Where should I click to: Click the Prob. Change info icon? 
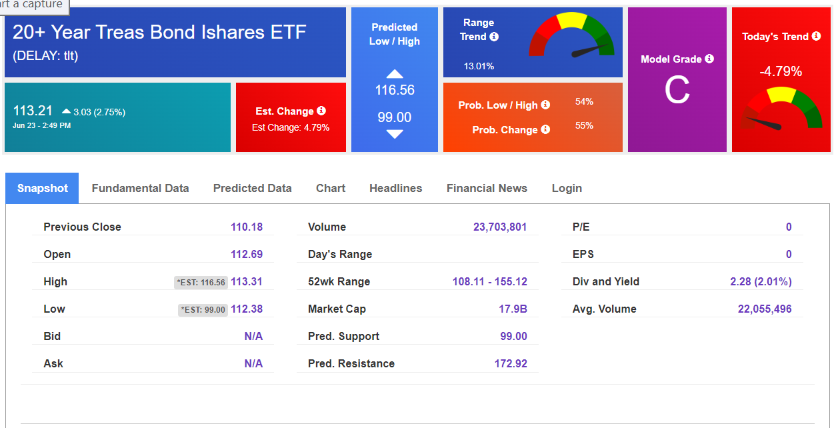point(546,129)
